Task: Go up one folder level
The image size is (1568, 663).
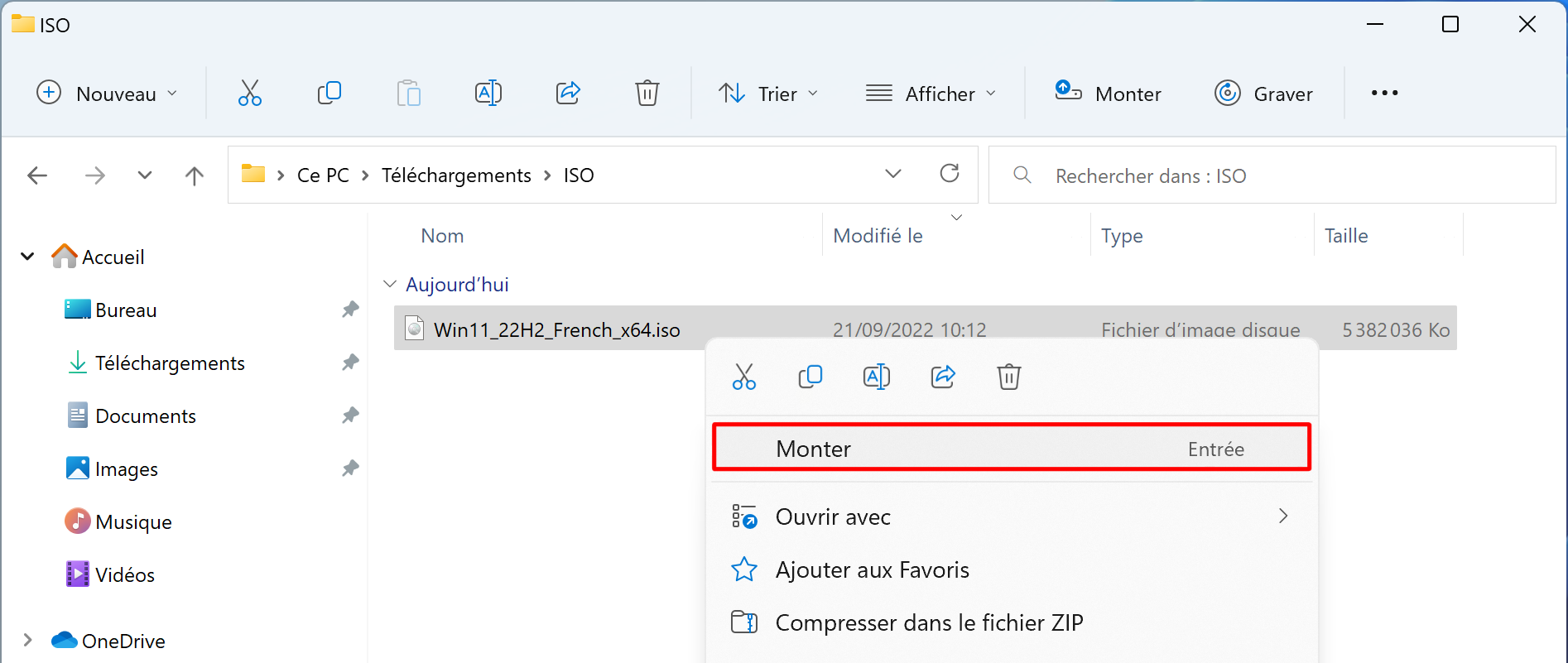Action: point(195,175)
